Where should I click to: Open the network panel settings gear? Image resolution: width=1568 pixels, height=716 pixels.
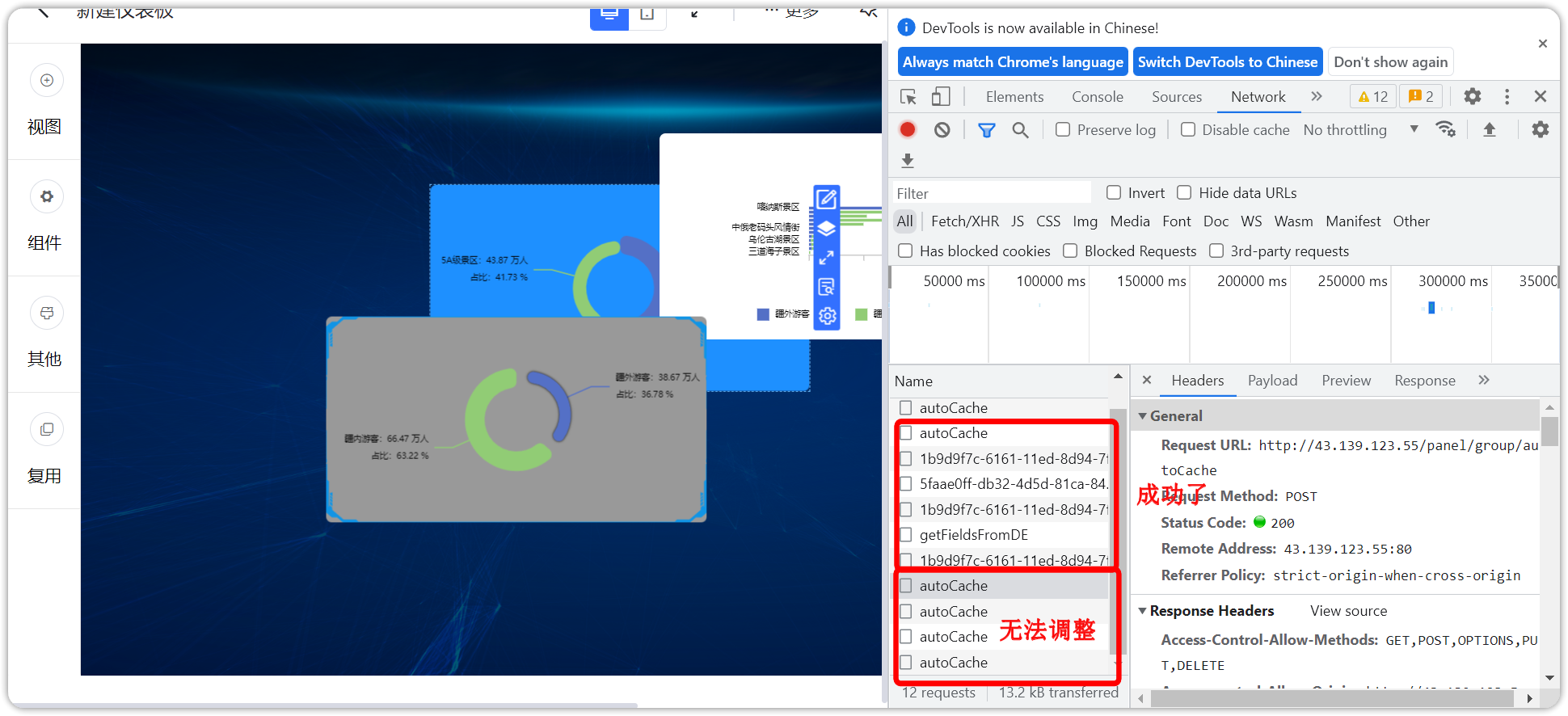(1541, 129)
